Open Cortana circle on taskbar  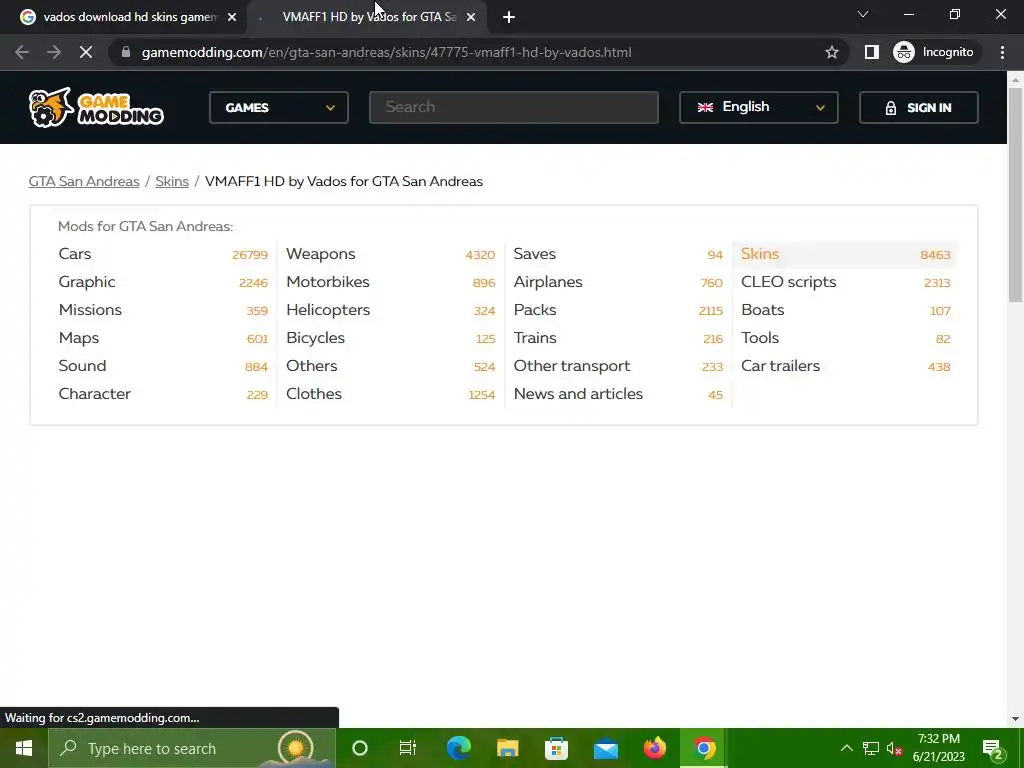[360, 748]
